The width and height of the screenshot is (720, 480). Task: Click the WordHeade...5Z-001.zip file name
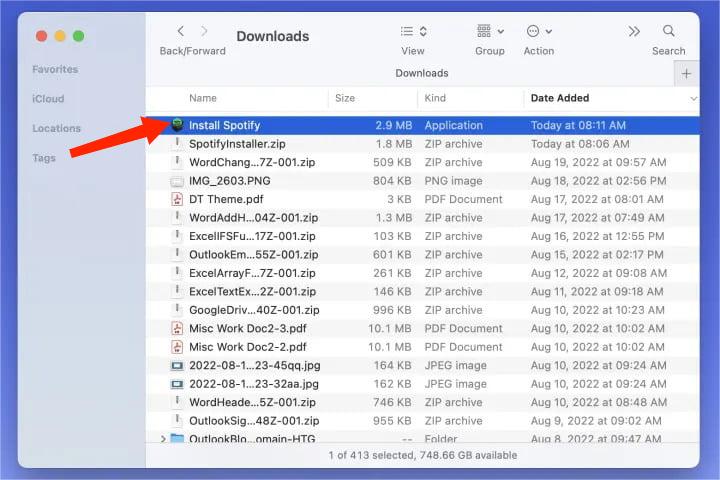coord(252,402)
